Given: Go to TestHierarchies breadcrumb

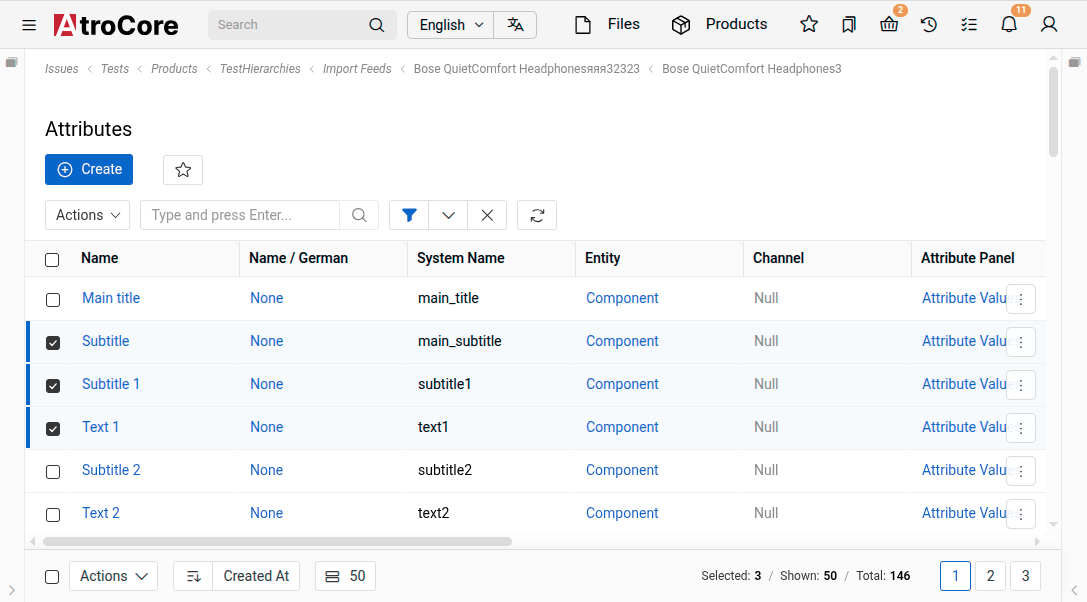Looking at the screenshot, I should click(x=260, y=69).
